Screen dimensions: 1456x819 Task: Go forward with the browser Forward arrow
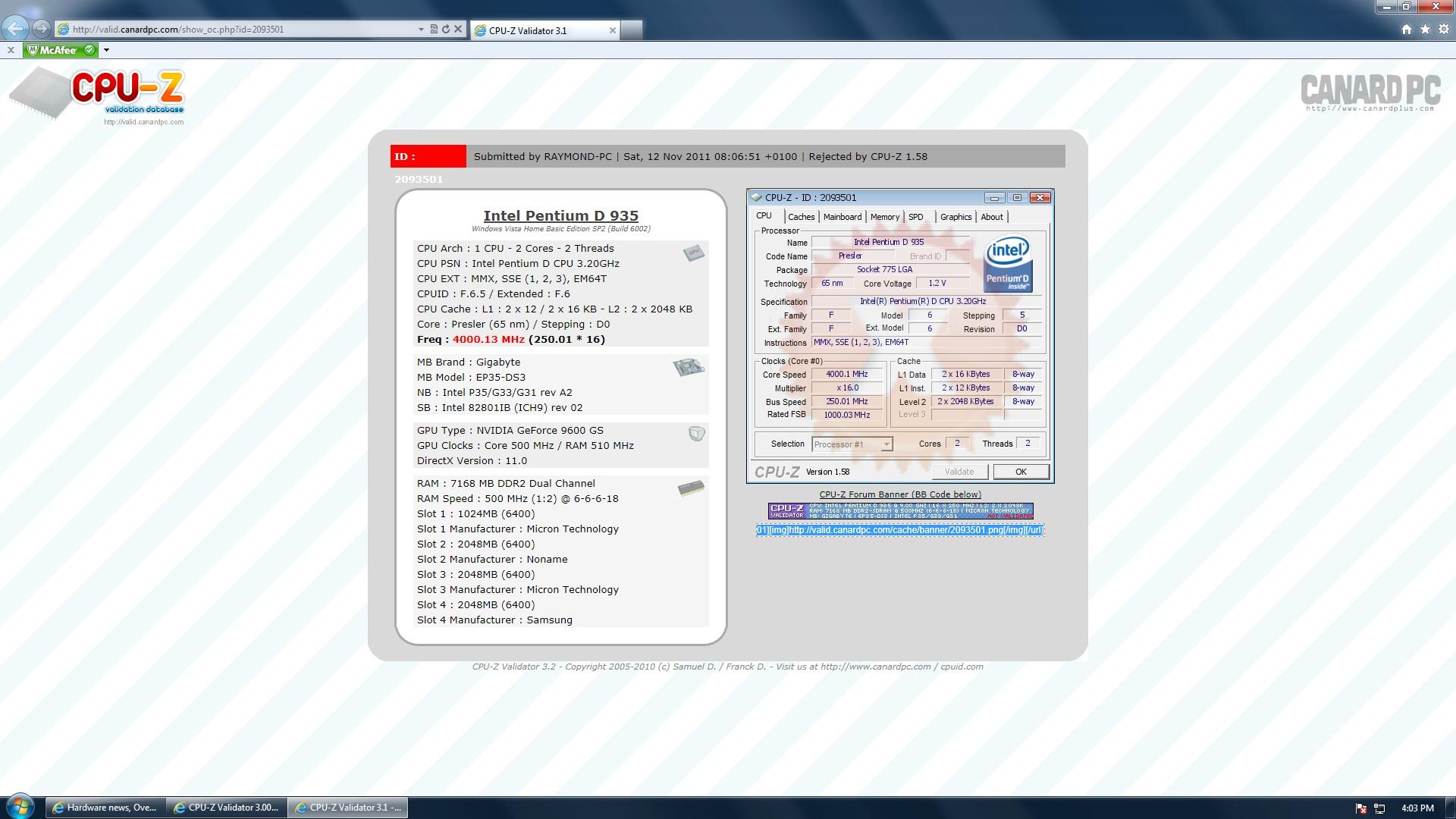(42, 29)
